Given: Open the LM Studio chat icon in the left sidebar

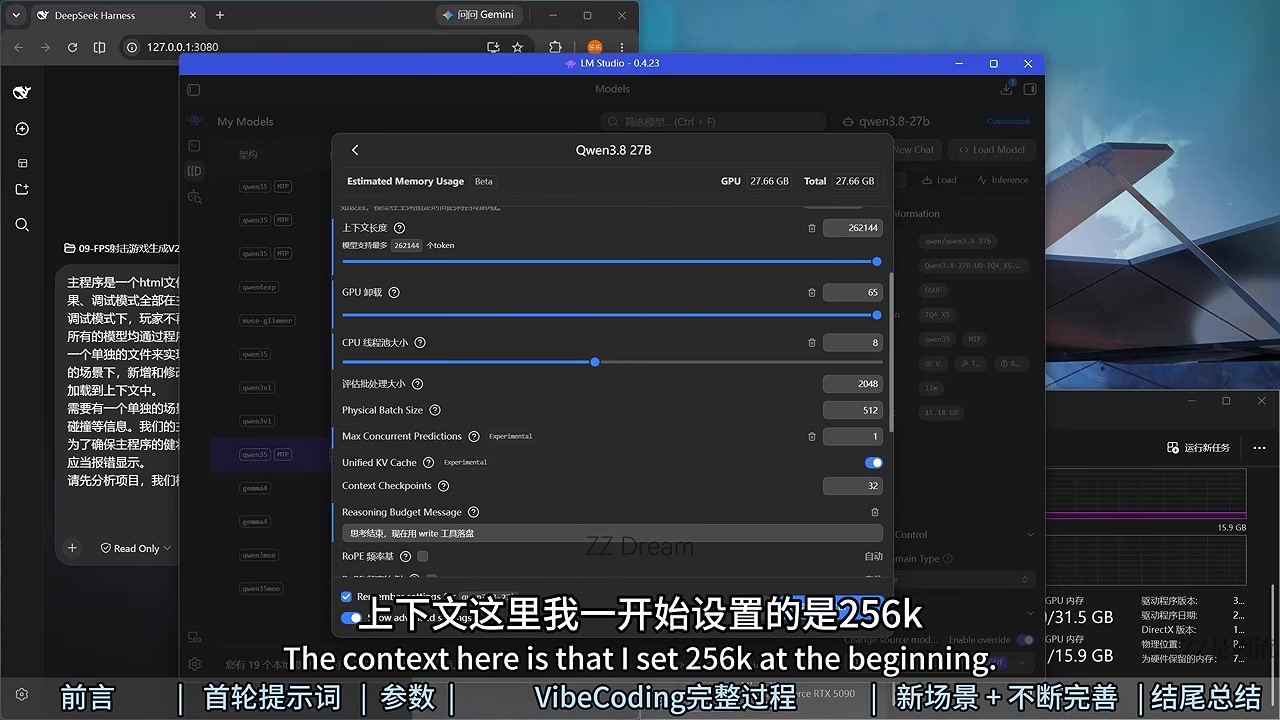Looking at the screenshot, I should (x=194, y=120).
